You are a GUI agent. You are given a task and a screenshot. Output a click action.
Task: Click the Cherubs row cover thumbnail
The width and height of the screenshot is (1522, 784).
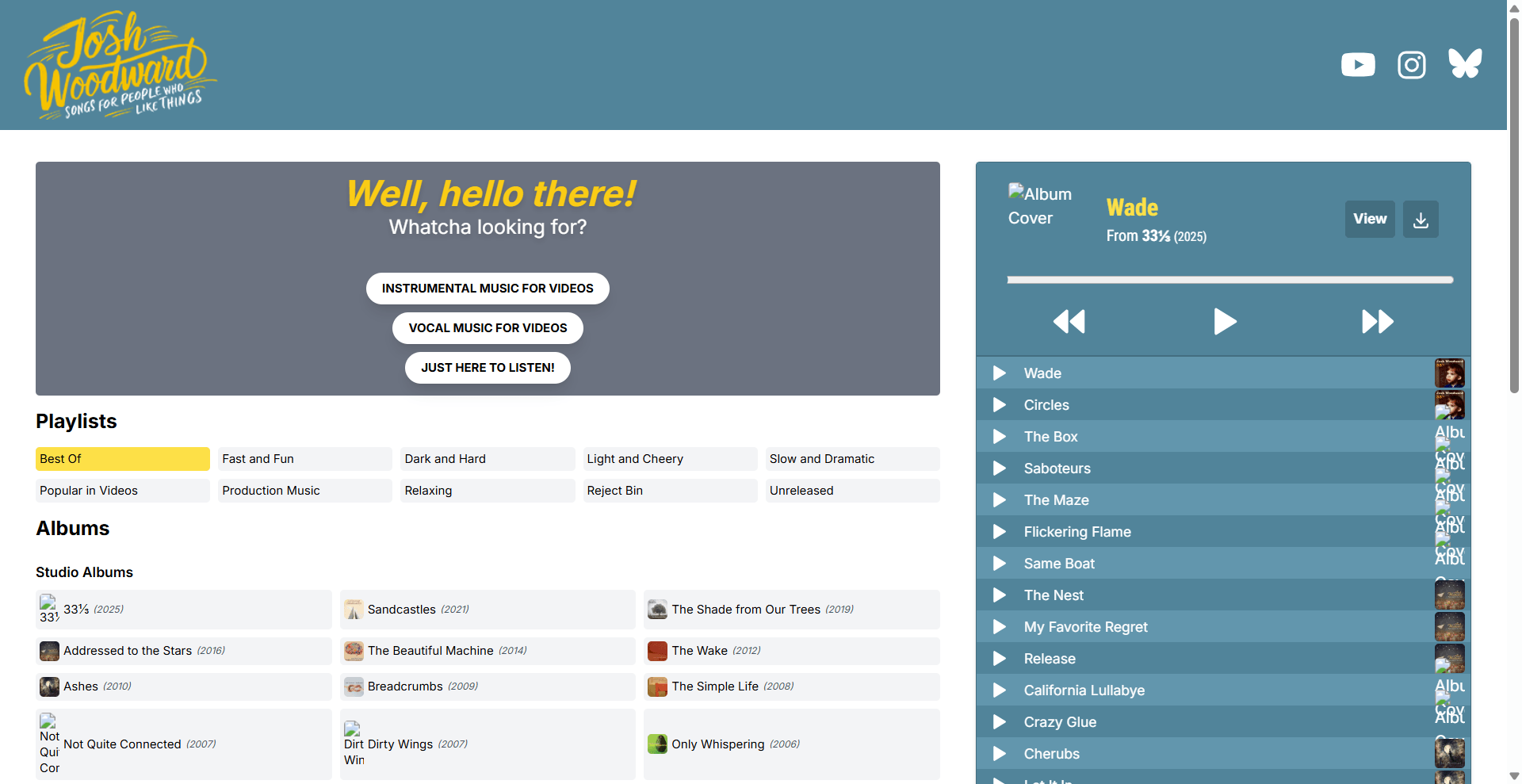coord(1449,754)
